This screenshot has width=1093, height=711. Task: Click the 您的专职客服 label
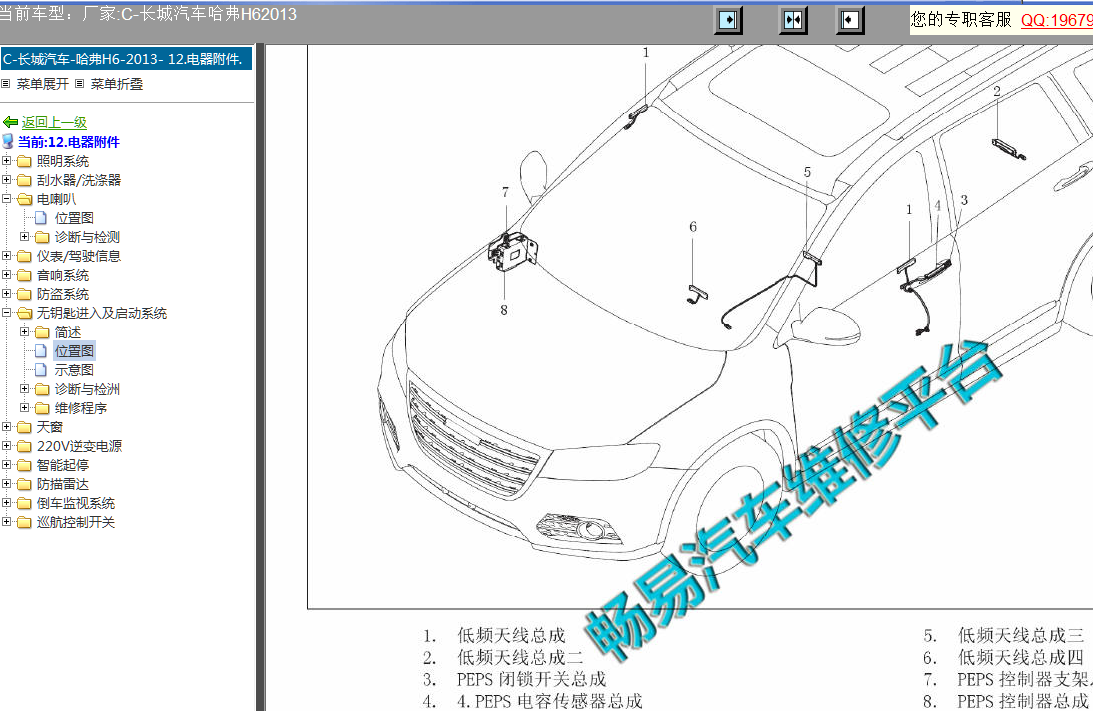961,20
